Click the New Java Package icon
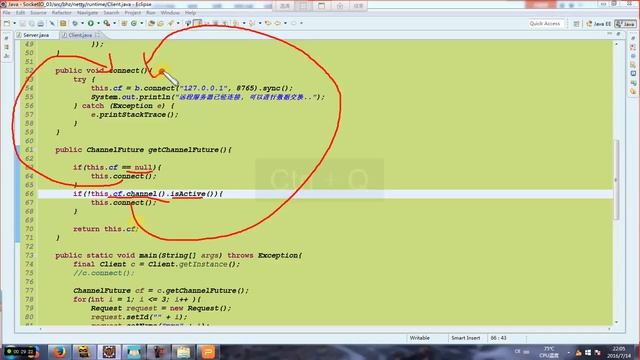Screen dimensions: 640x360 pyautogui.click(x=124, y=23)
